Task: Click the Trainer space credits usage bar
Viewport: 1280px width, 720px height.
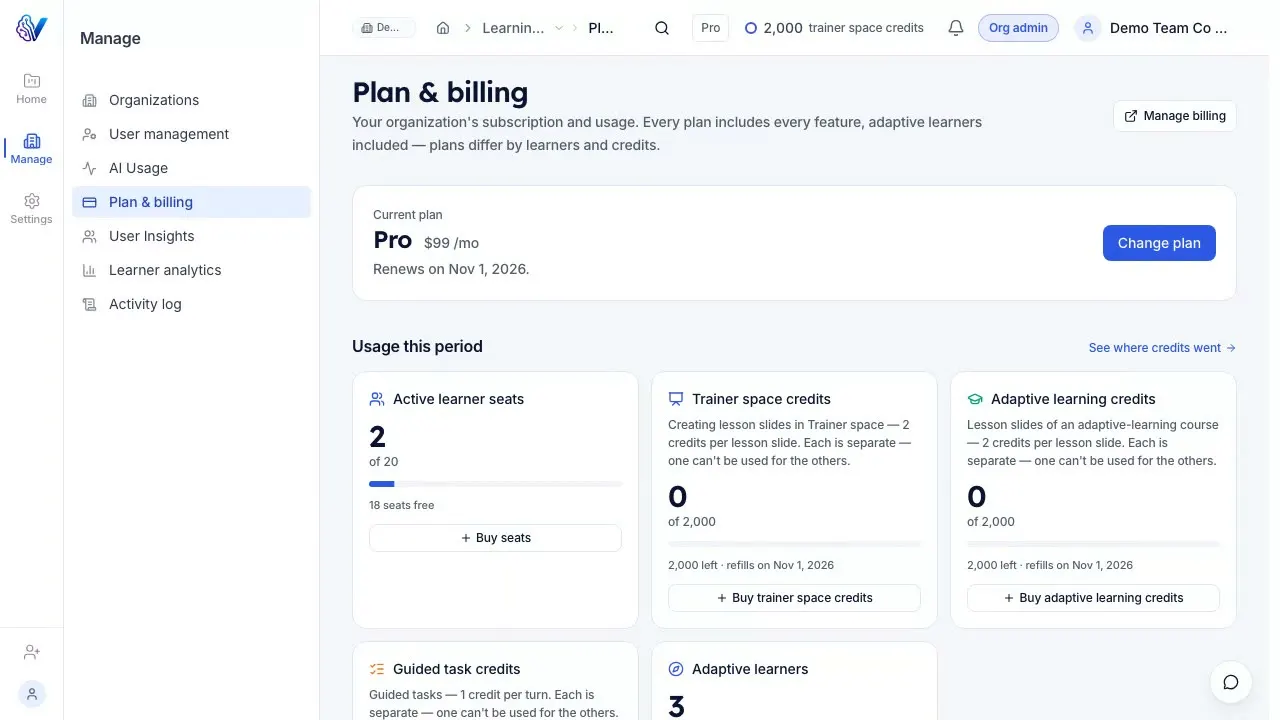Action: point(794,544)
